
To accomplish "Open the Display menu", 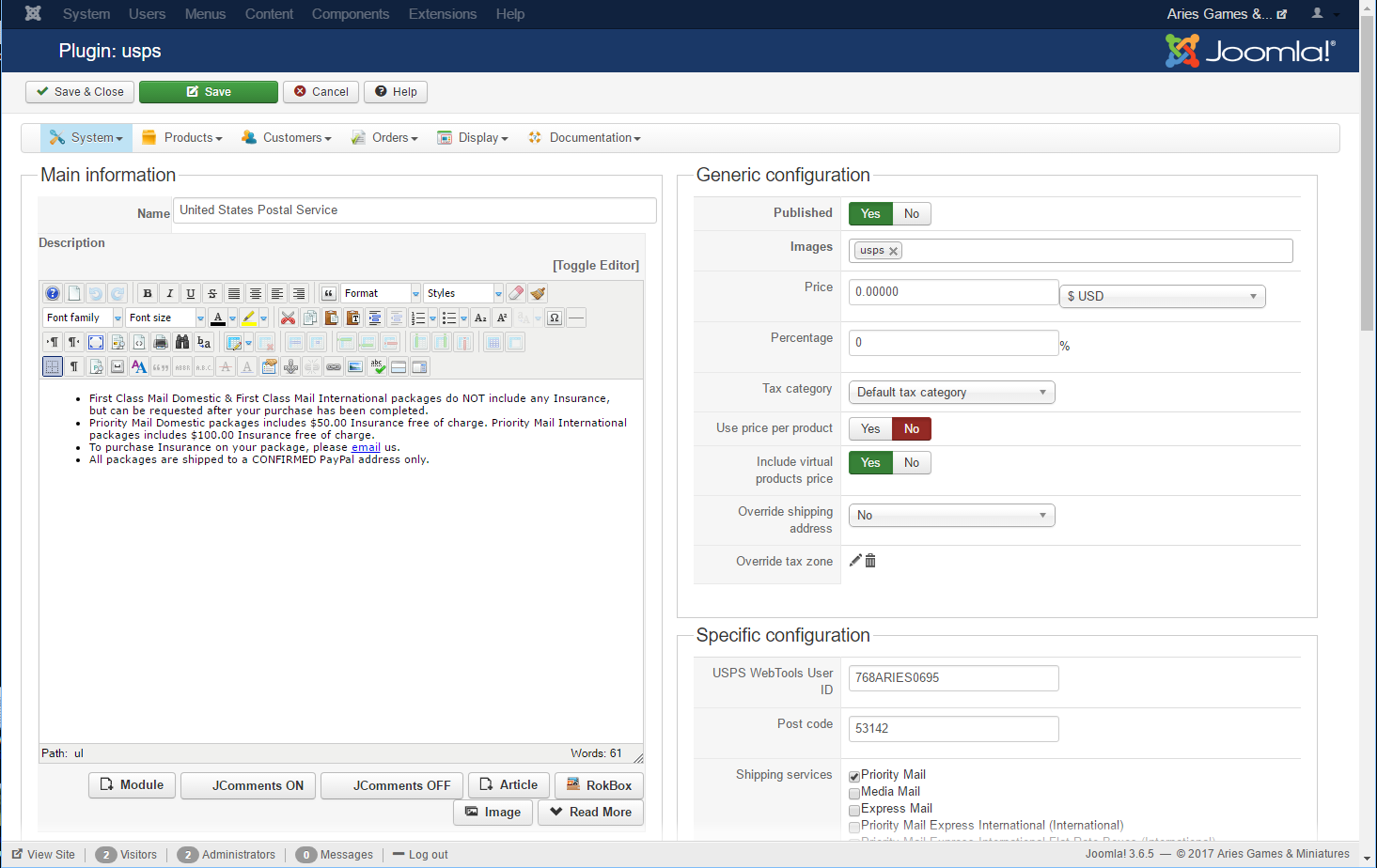I will pyautogui.click(x=473, y=138).
